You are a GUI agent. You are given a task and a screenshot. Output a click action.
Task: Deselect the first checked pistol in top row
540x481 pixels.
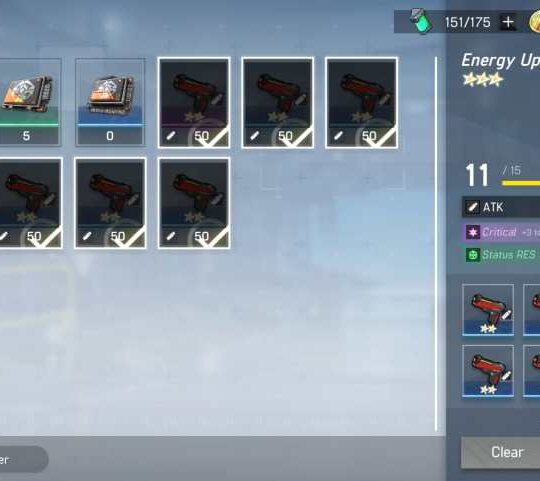(x=194, y=103)
